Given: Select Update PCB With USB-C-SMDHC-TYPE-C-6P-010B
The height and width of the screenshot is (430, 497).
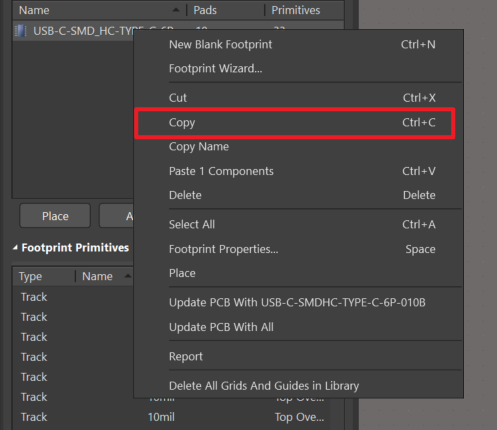Looking at the screenshot, I should 298,302.
